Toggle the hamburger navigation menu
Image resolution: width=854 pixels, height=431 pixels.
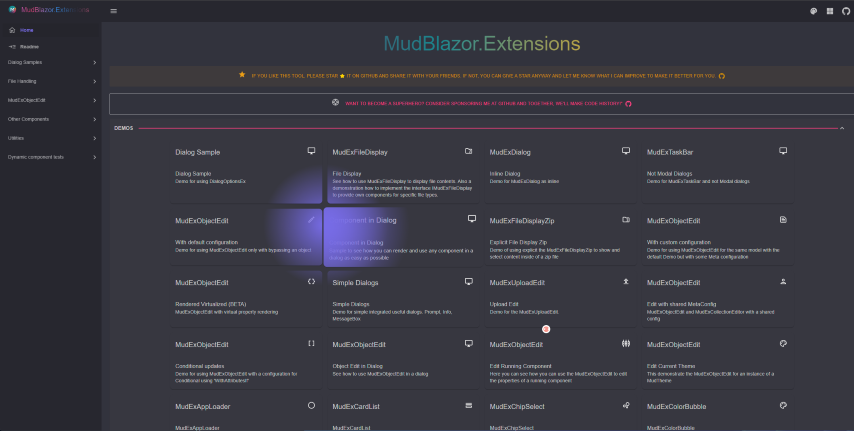point(114,11)
